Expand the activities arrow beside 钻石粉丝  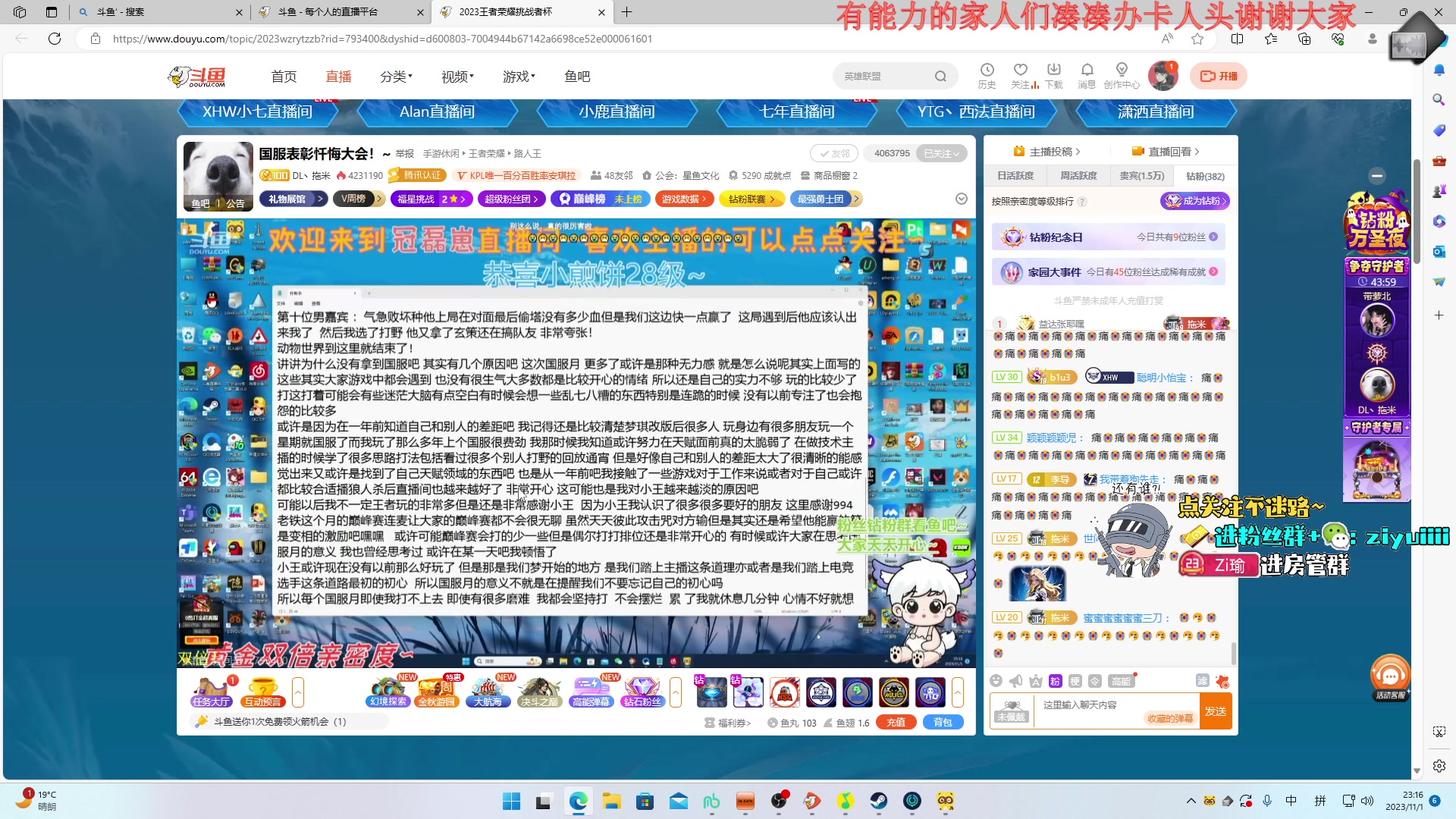pyautogui.click(x=676, y=692)
